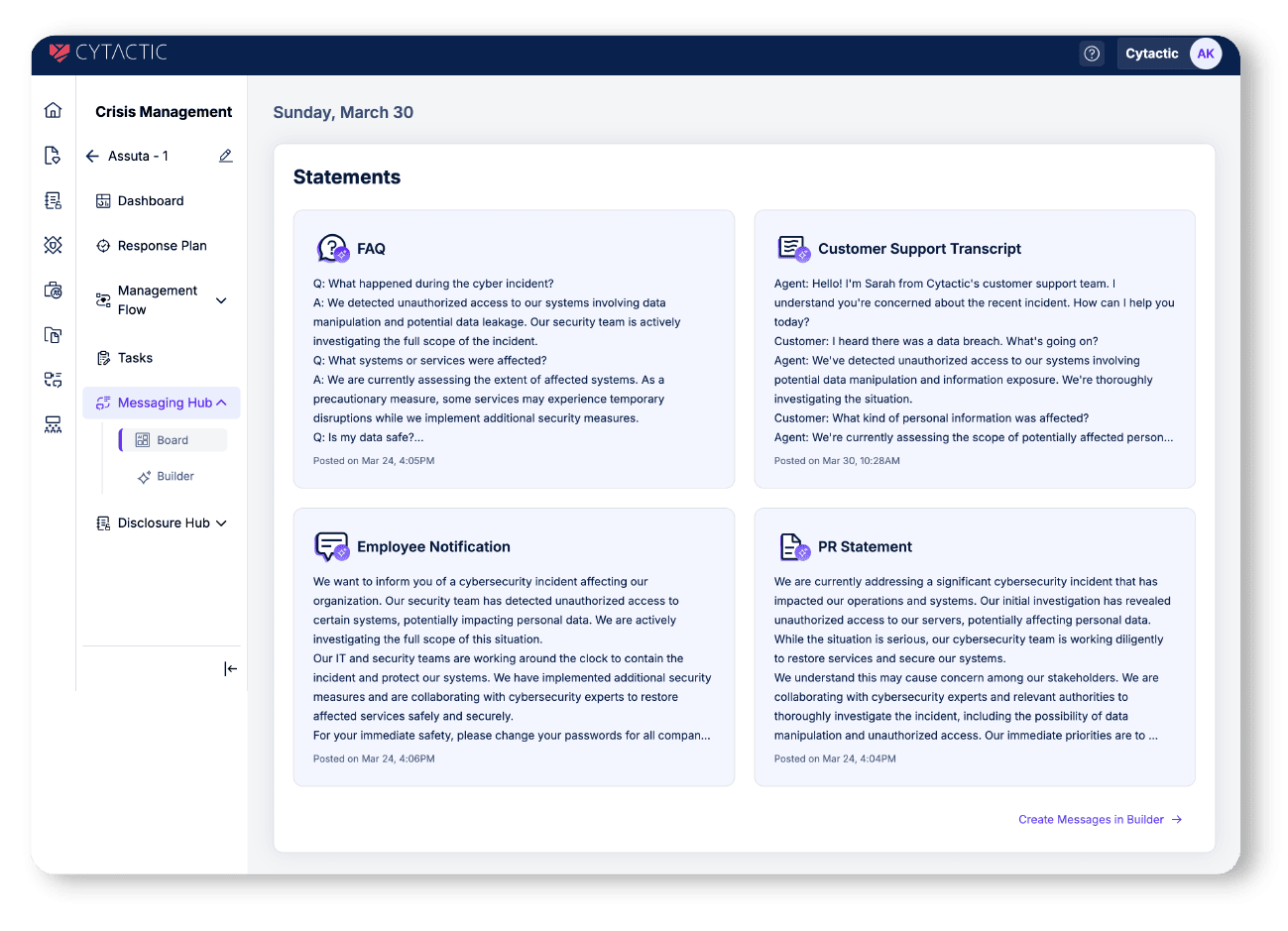Click the FAQ card speech bubble icon
Screen dimensions: 1288x931
pyautogui.click(x=332, y=248)
